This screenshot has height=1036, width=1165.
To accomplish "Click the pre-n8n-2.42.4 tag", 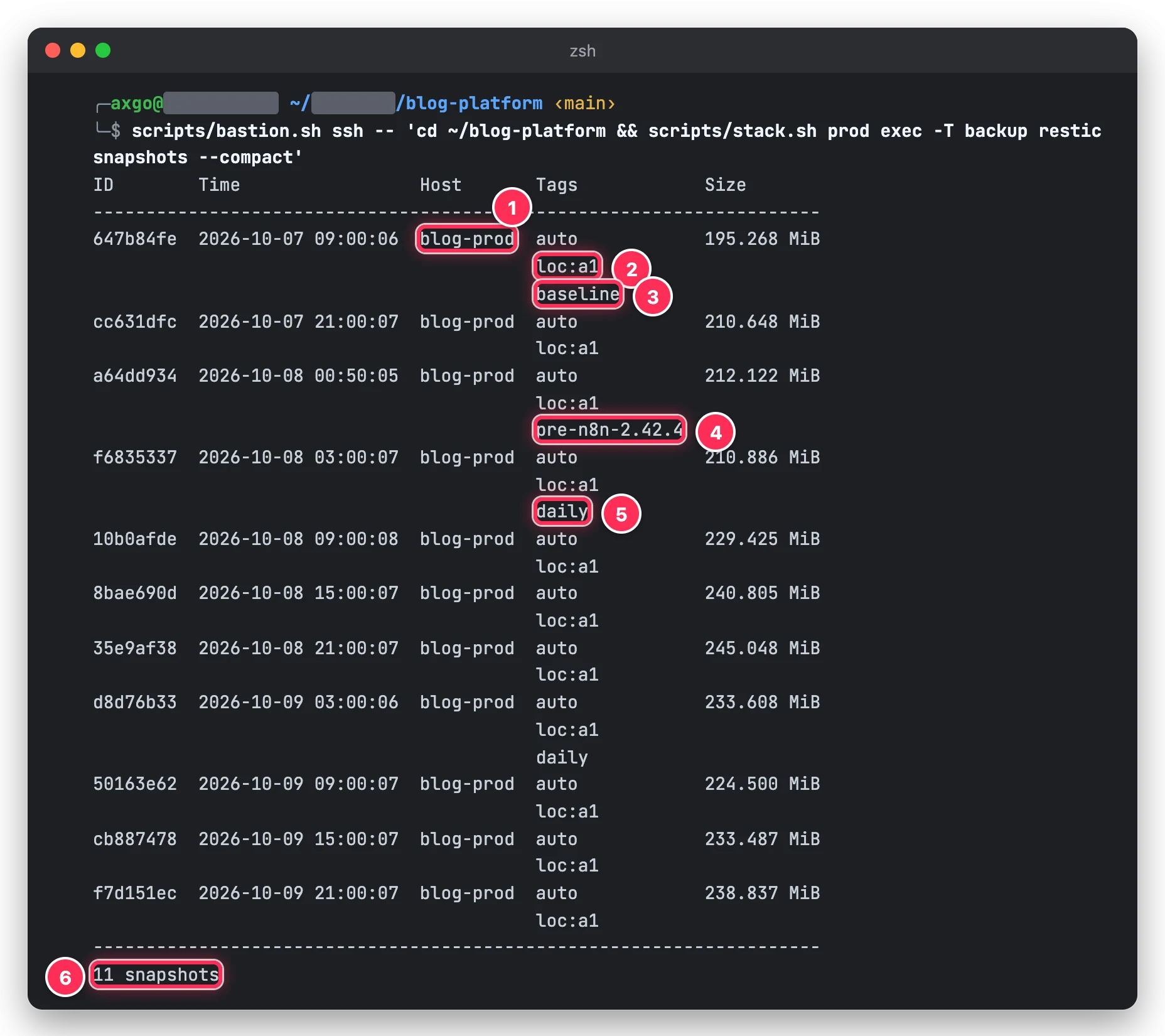I will click(609, 429).
